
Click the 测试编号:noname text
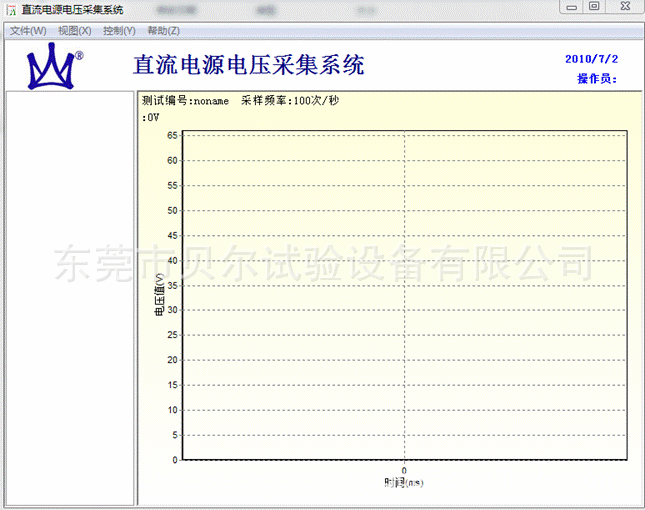point(186,101)
